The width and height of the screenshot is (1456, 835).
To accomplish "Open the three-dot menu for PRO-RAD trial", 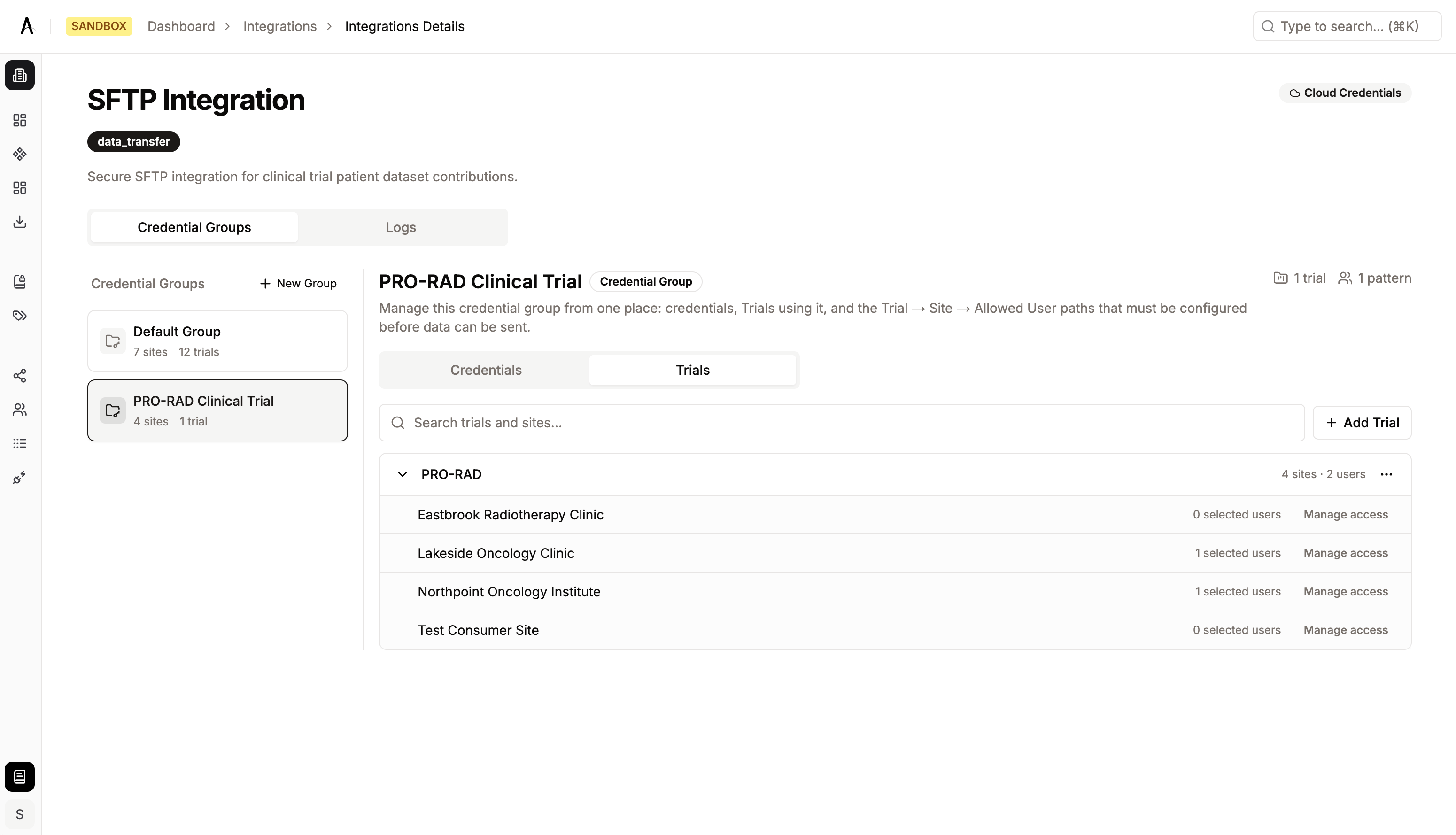I will pos(1386,474).
